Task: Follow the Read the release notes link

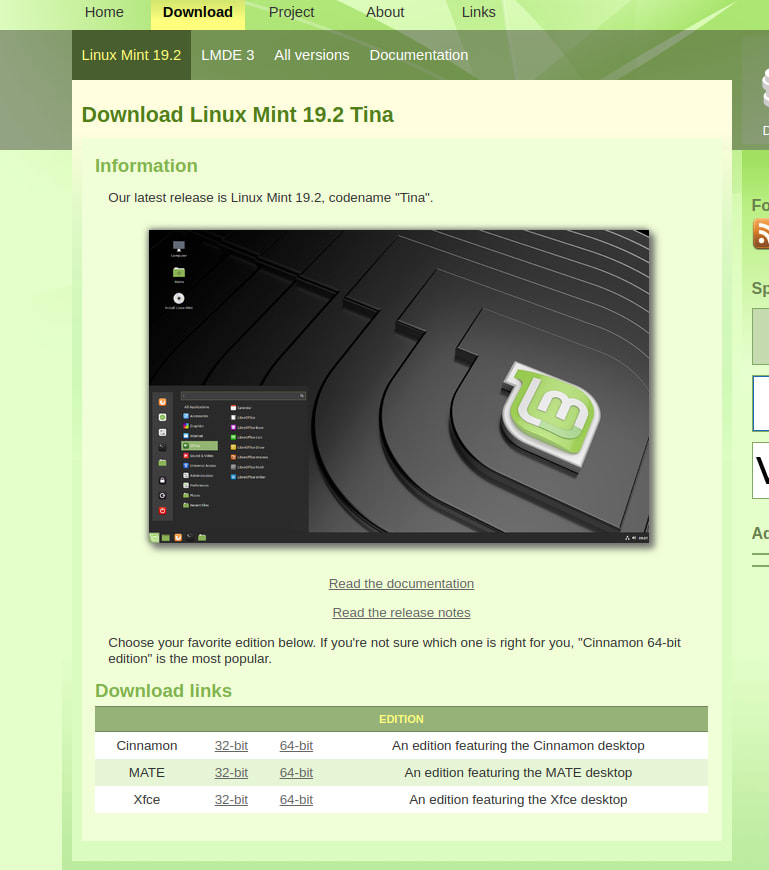Action: [401, 613]
